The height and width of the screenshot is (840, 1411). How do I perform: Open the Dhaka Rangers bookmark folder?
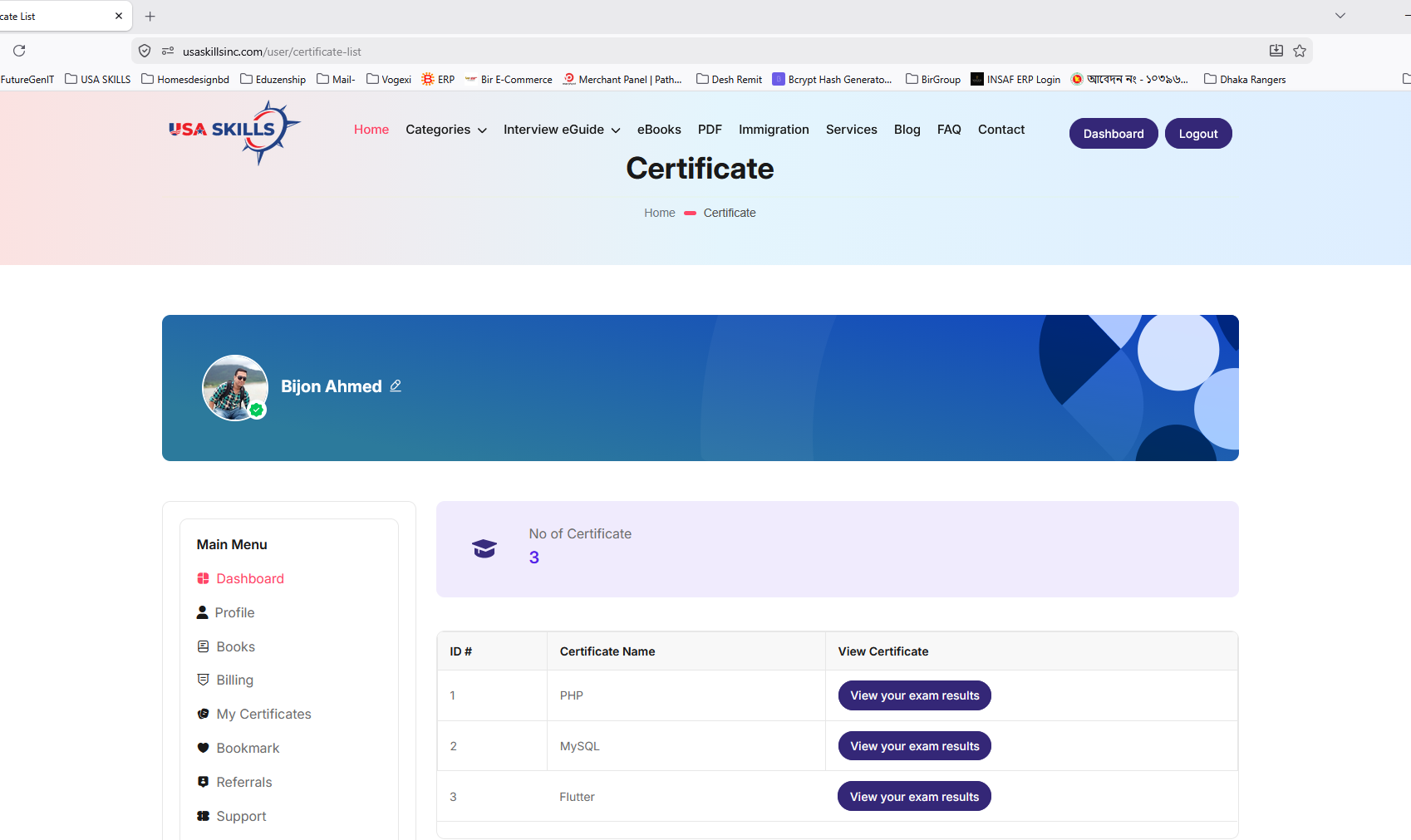click(x=1246, y=79)
